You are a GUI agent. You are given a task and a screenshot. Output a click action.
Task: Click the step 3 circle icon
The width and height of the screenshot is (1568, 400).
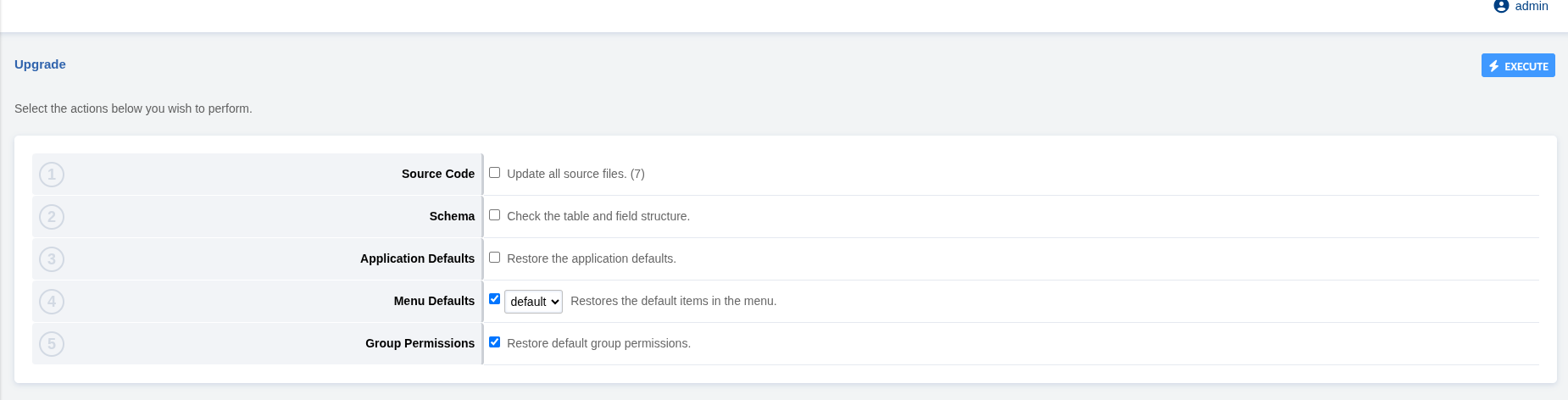tap(52, 259)
